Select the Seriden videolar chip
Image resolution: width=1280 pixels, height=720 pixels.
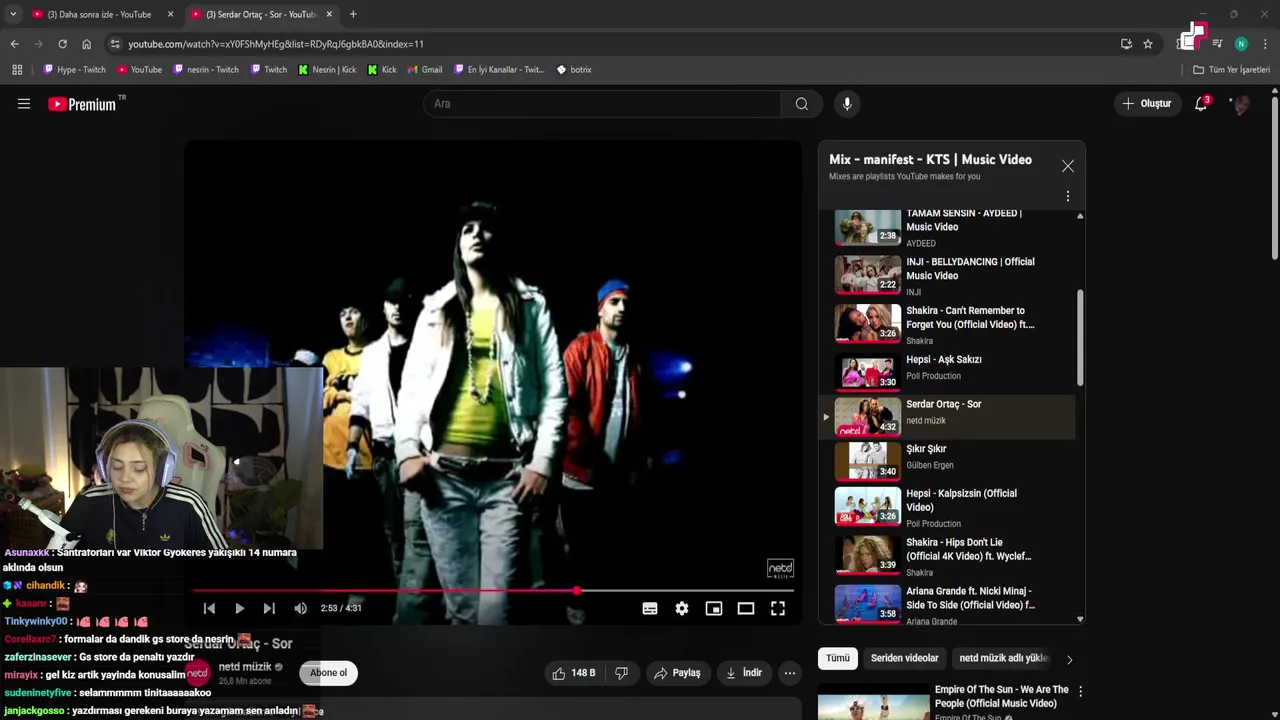click(x=905, y=658)
